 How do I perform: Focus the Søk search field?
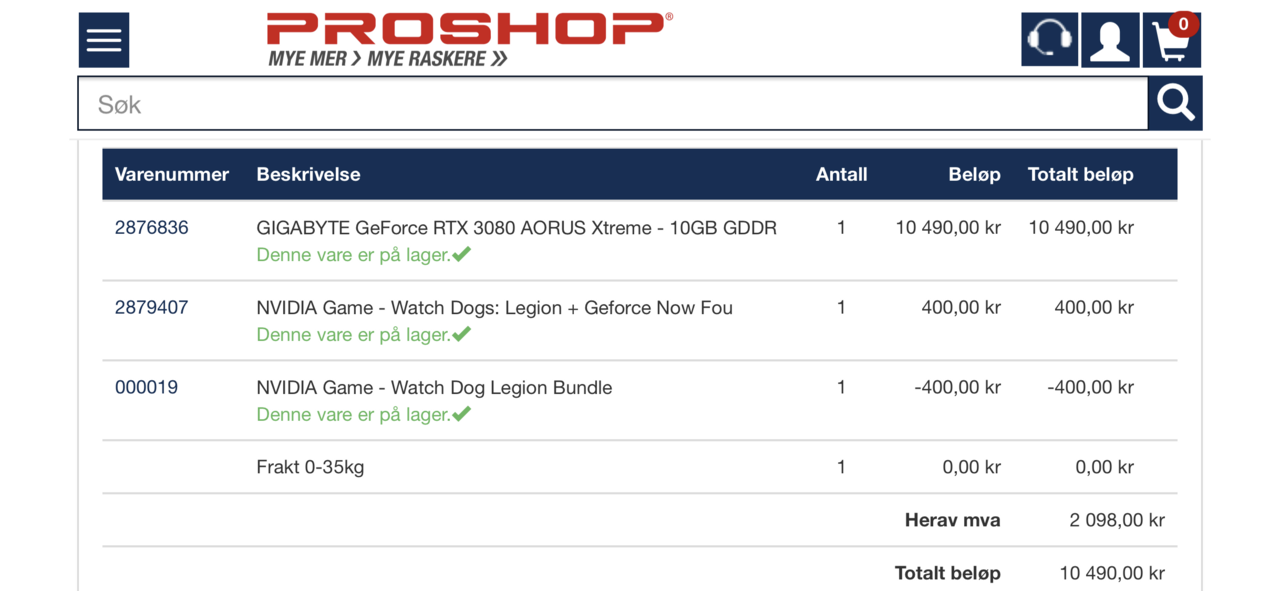[613, 103]
